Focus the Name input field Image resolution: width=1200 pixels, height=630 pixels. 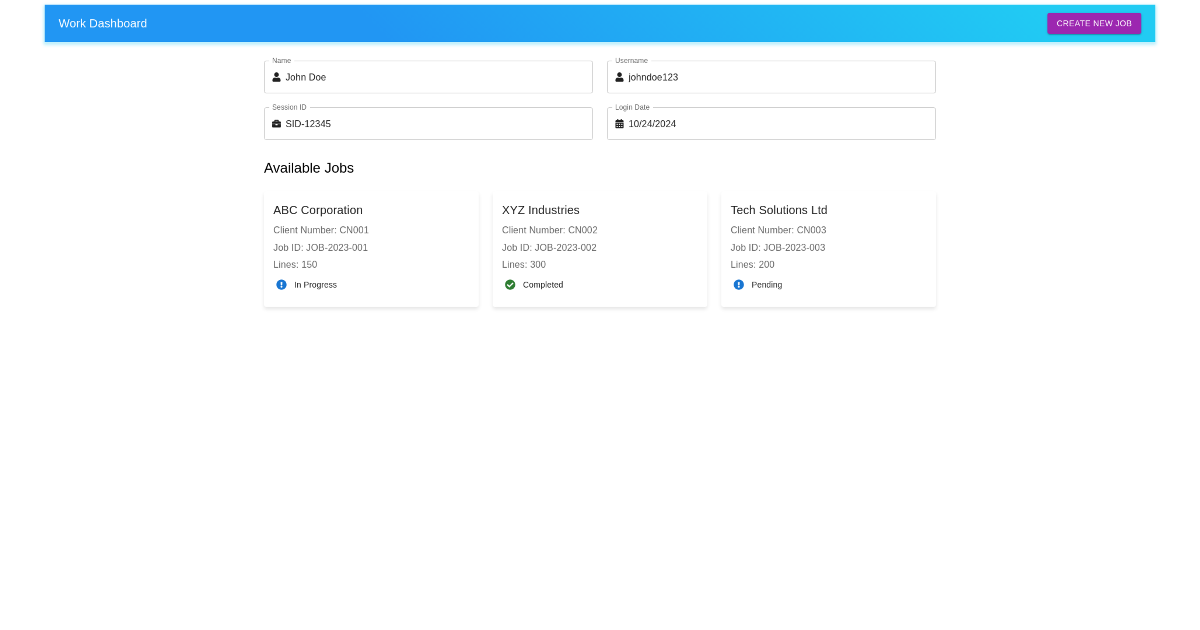(x=435, y=77)
